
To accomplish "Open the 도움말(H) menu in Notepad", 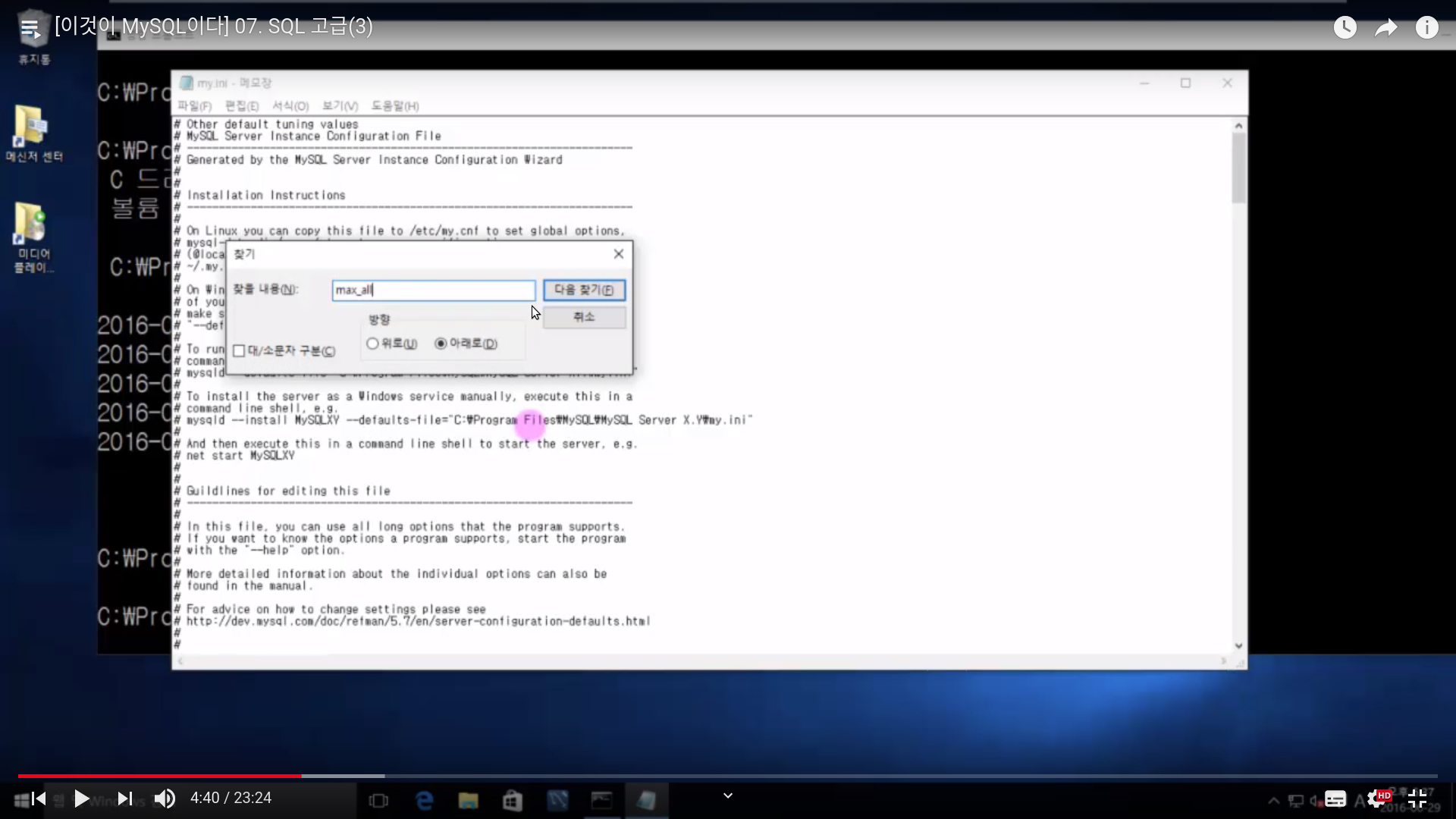I will click(x=395, y=106).
